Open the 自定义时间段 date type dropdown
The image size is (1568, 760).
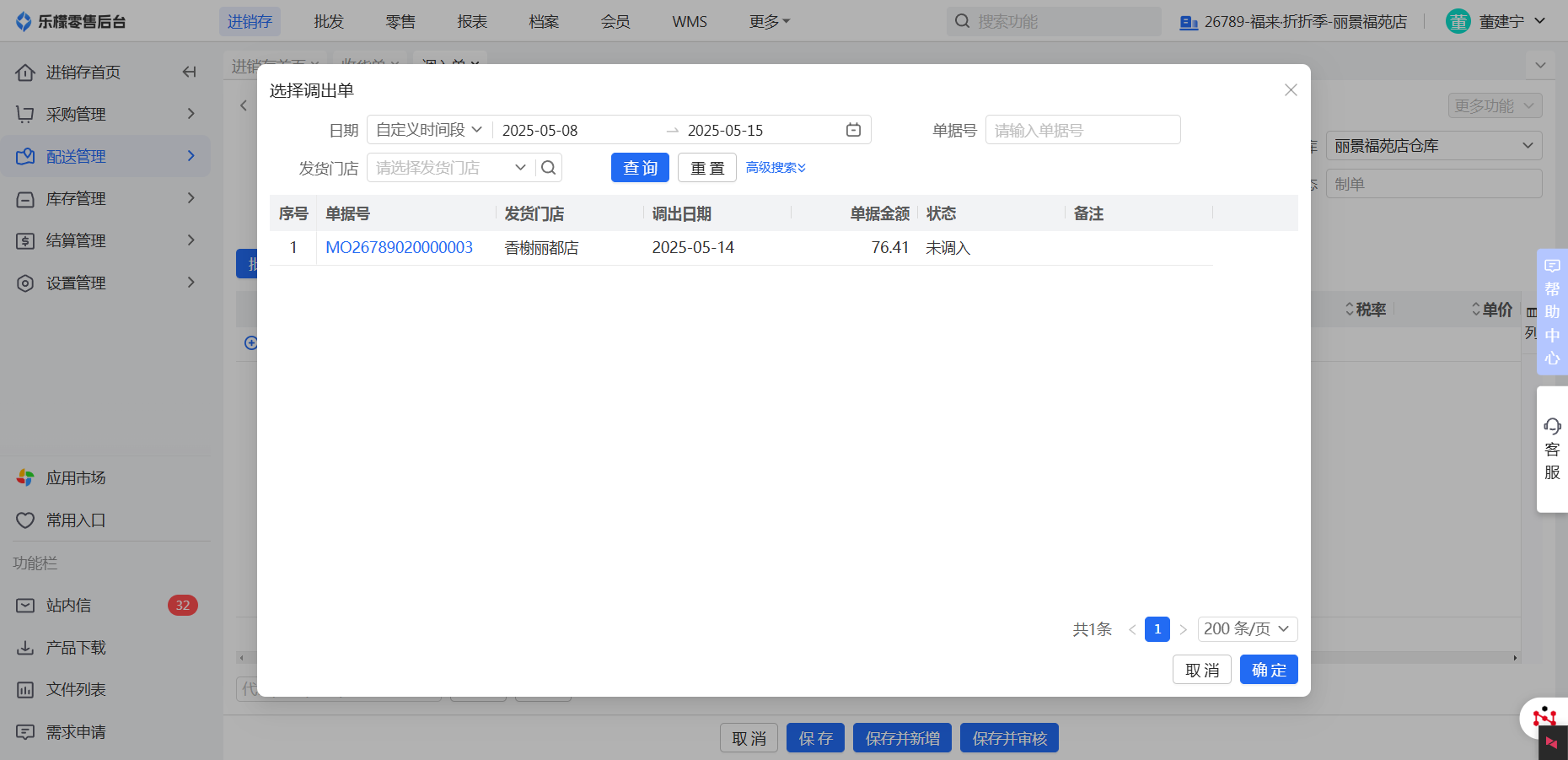[429, 130]
